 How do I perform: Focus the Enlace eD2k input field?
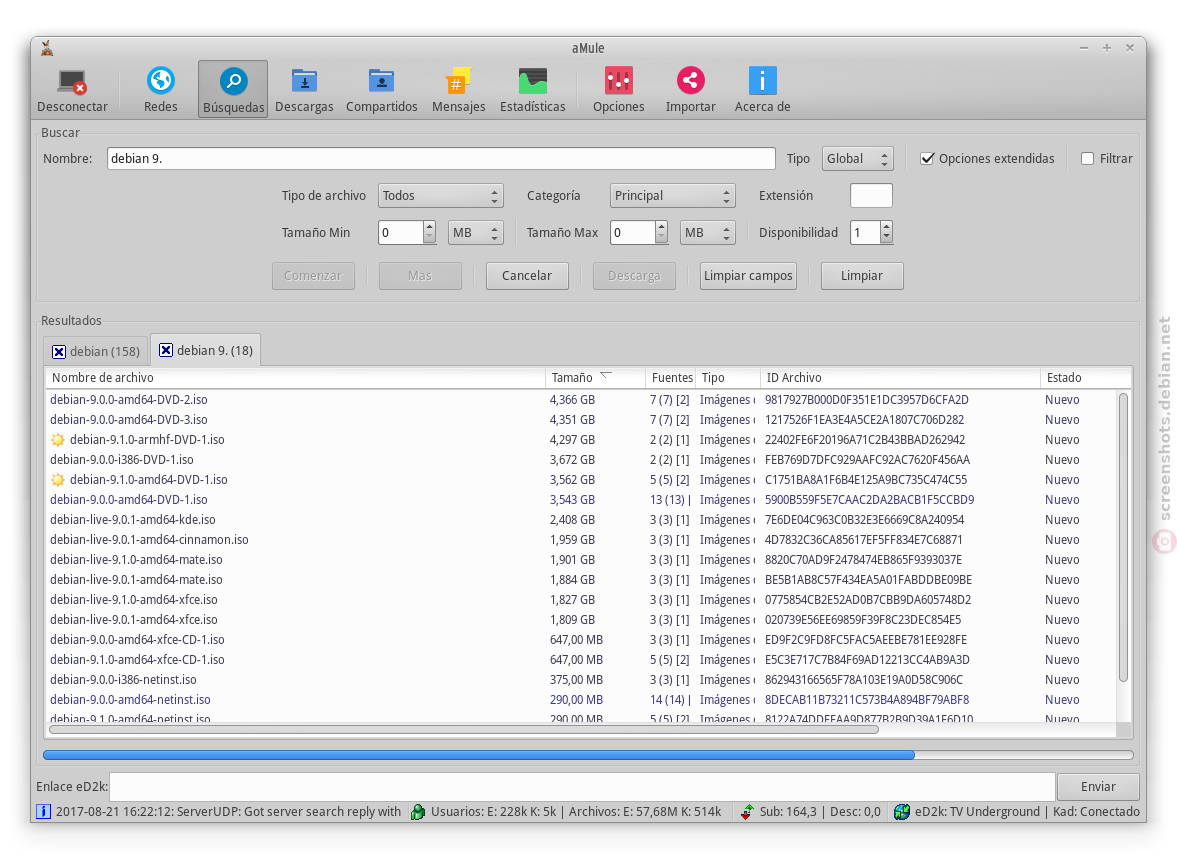coord(582,787)
